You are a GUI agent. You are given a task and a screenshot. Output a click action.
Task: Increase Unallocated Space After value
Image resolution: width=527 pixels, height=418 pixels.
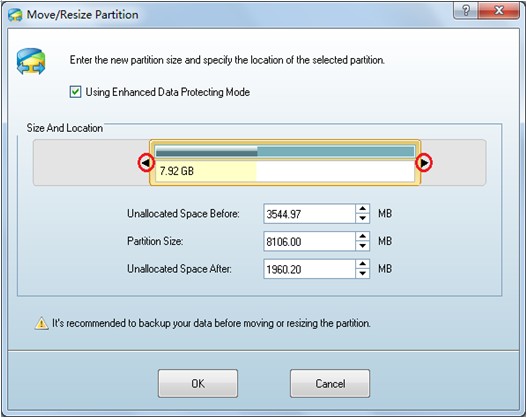point(362,264)
